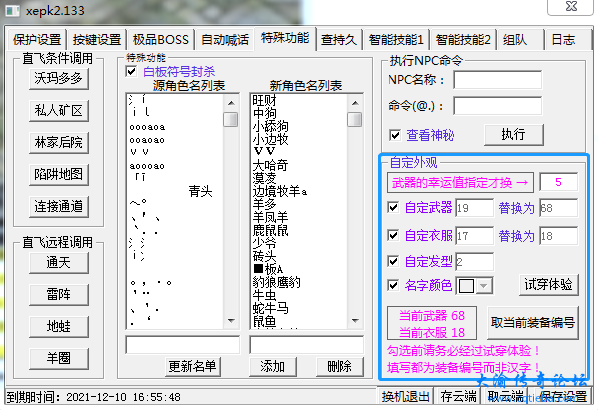This screenshot has height=410, width=598.
Task: Click the 通天 remote call button
Action: point(59,263)
